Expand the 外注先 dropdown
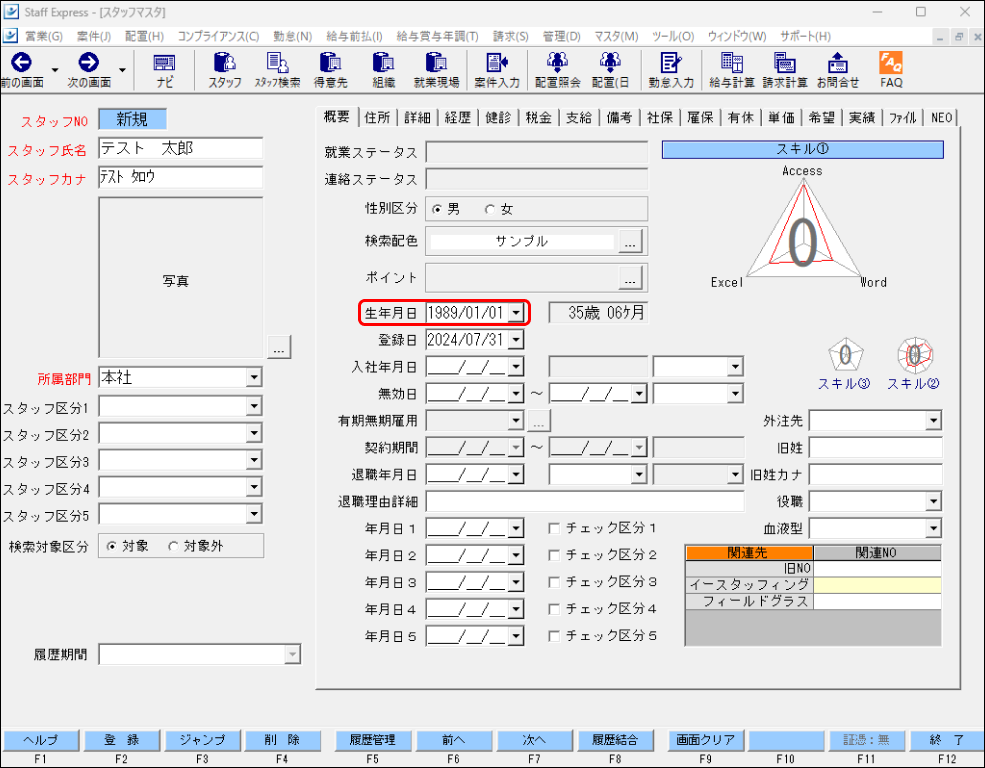The image size is (985, 768). point(933,421)
